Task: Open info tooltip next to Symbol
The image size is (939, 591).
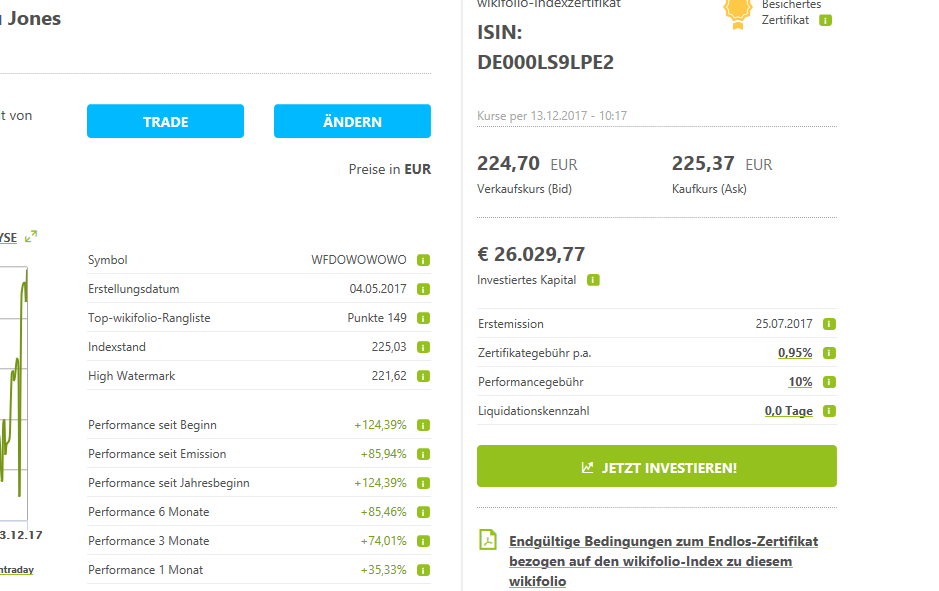Action: [x=422, y=259]
